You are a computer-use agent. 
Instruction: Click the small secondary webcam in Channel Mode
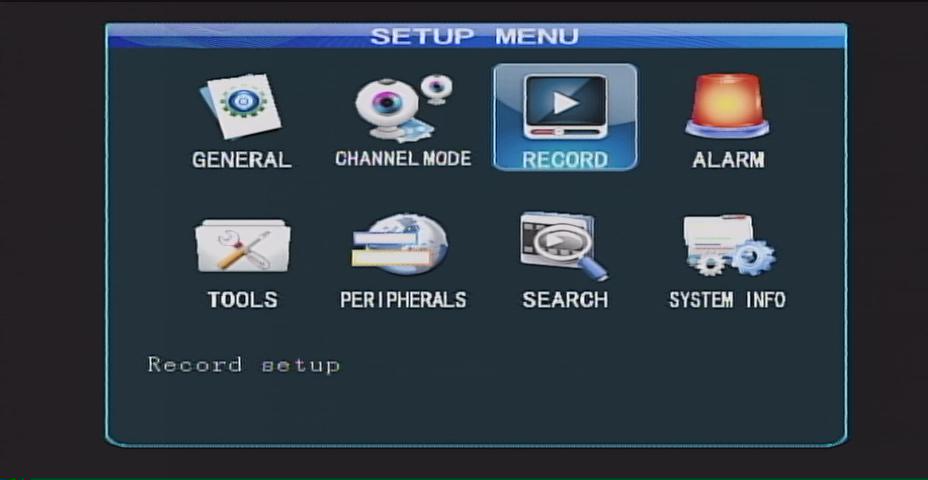436,88
